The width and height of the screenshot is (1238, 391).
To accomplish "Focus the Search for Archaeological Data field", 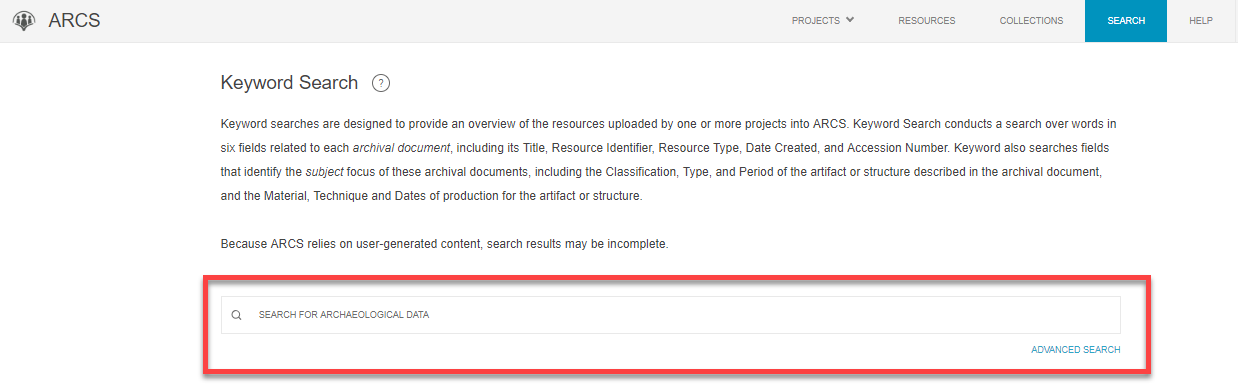I will (670, 315).
